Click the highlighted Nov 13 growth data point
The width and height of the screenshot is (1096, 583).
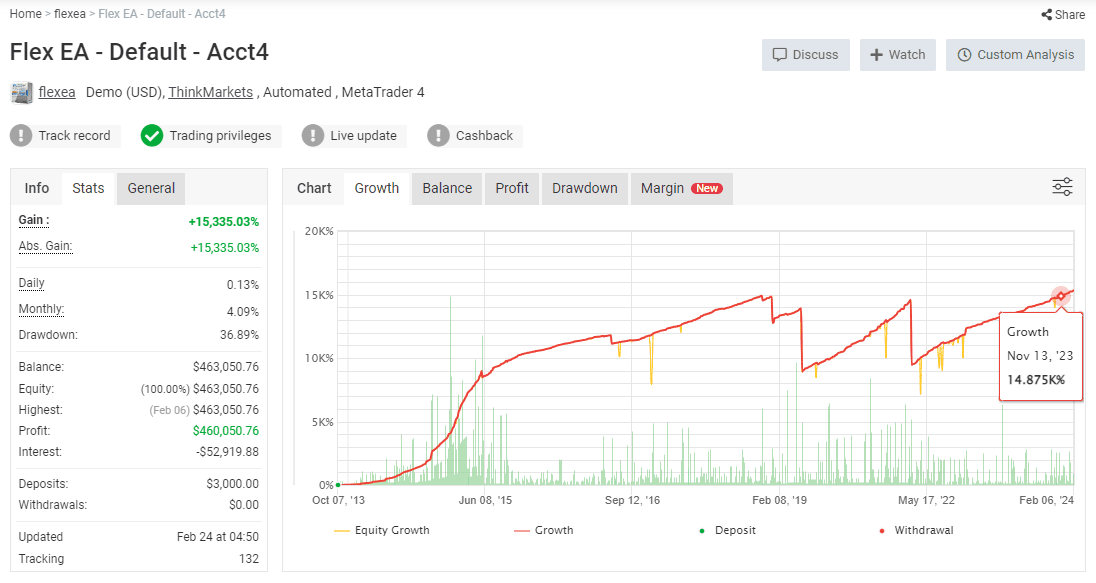[1060, 296]
